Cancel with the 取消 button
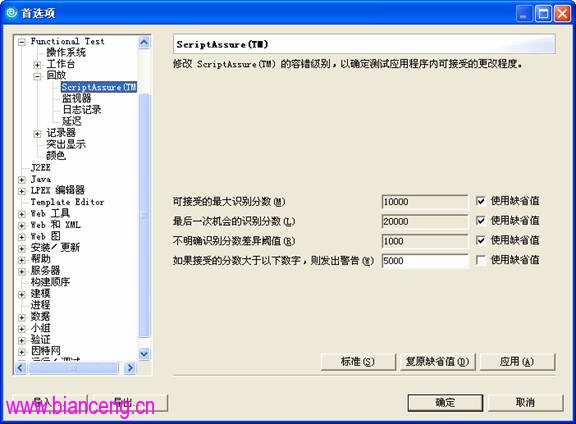 point(526,403)
